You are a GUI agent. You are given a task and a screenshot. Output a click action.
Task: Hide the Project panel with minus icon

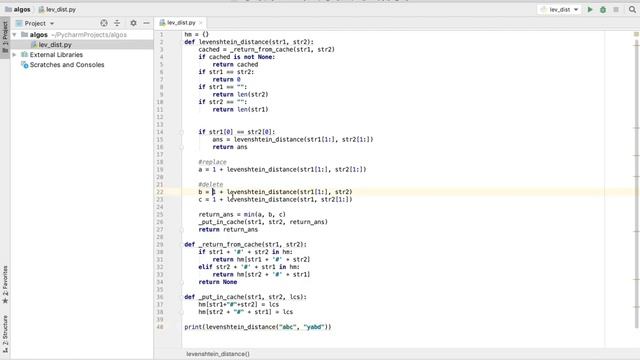[147, 23]
